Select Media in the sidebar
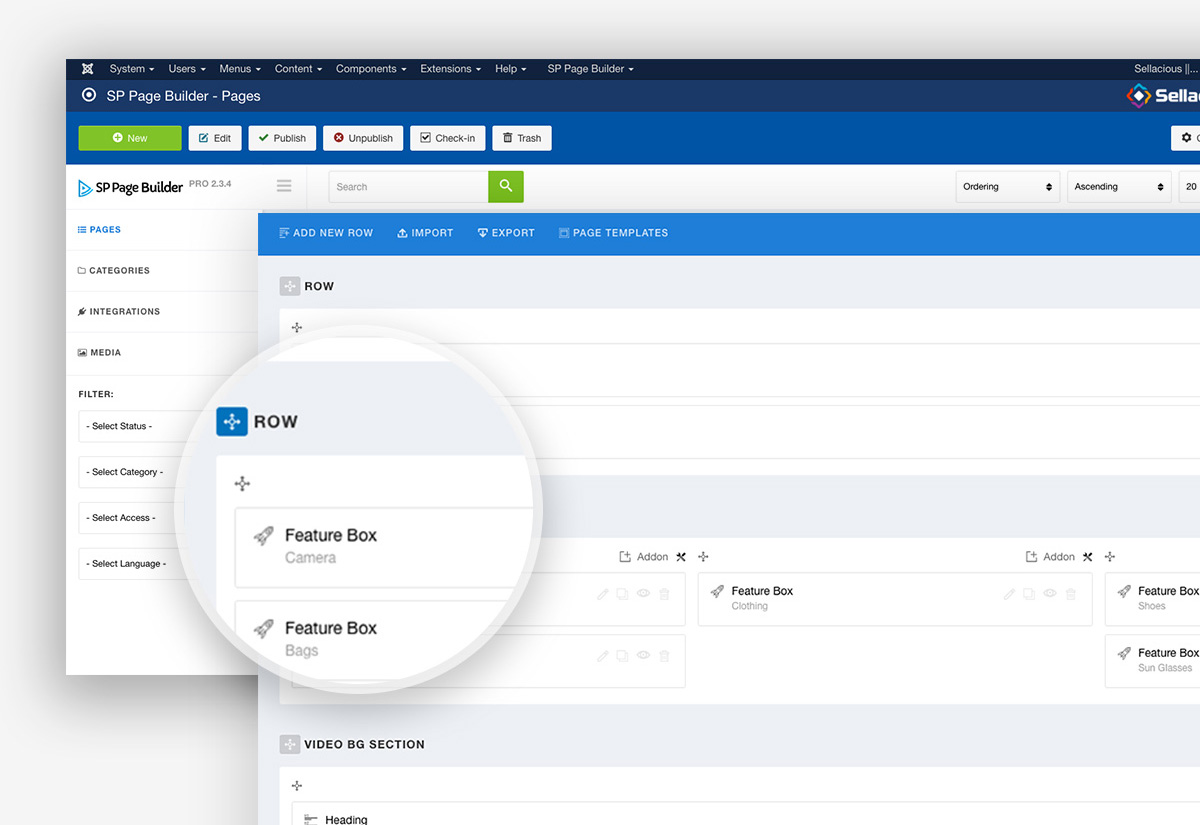The width and height of the screenshot is (1200, 825). click(x=99, y=353)
